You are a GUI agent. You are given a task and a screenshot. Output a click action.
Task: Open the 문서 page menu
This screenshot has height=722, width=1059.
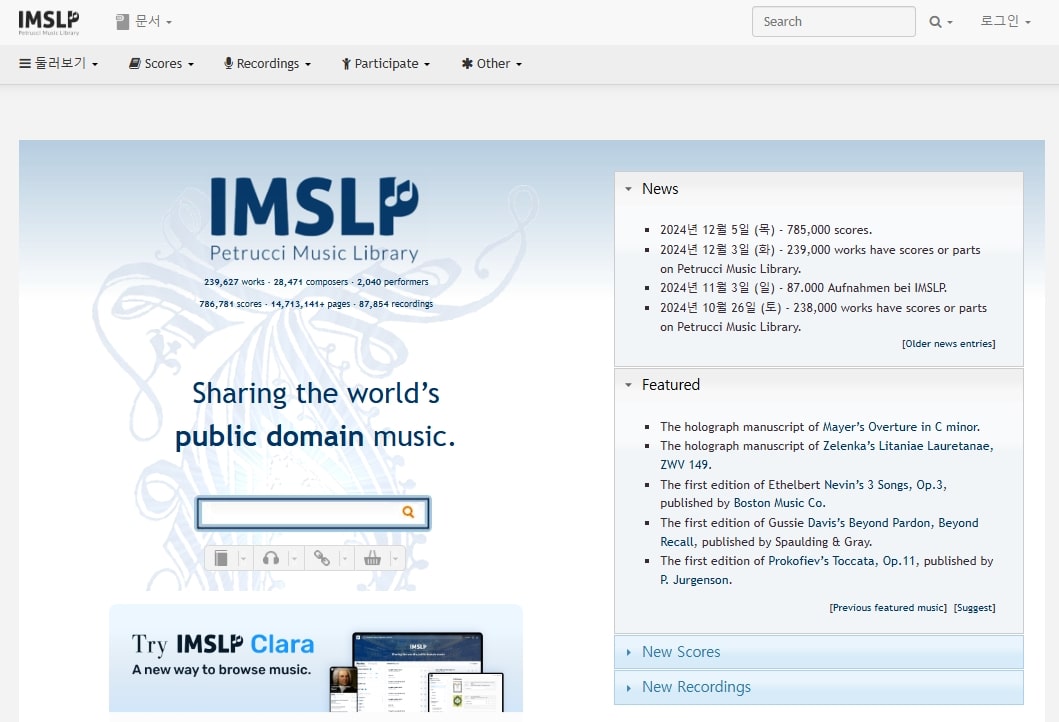pyautogui.click(x=144, y=22)
